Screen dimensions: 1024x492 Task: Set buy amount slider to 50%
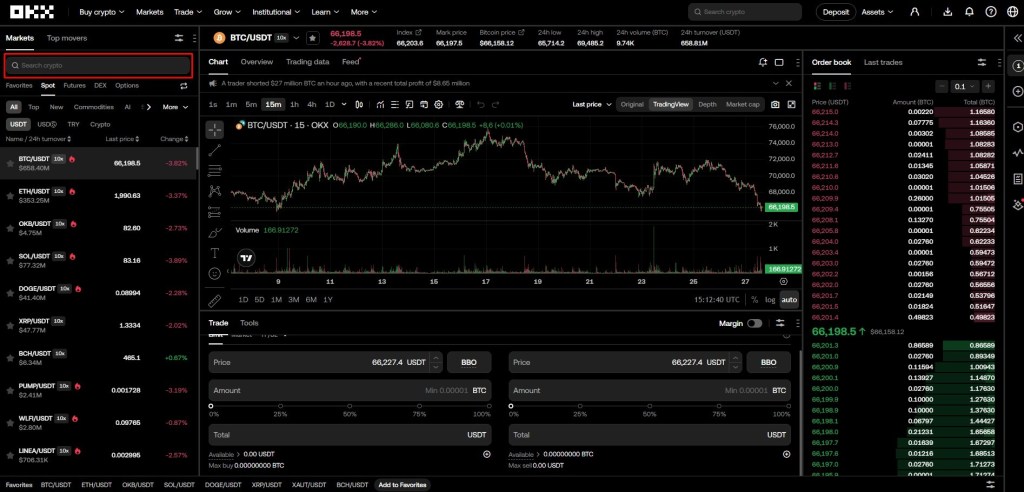pyautogui.click(x=350, y=406)
